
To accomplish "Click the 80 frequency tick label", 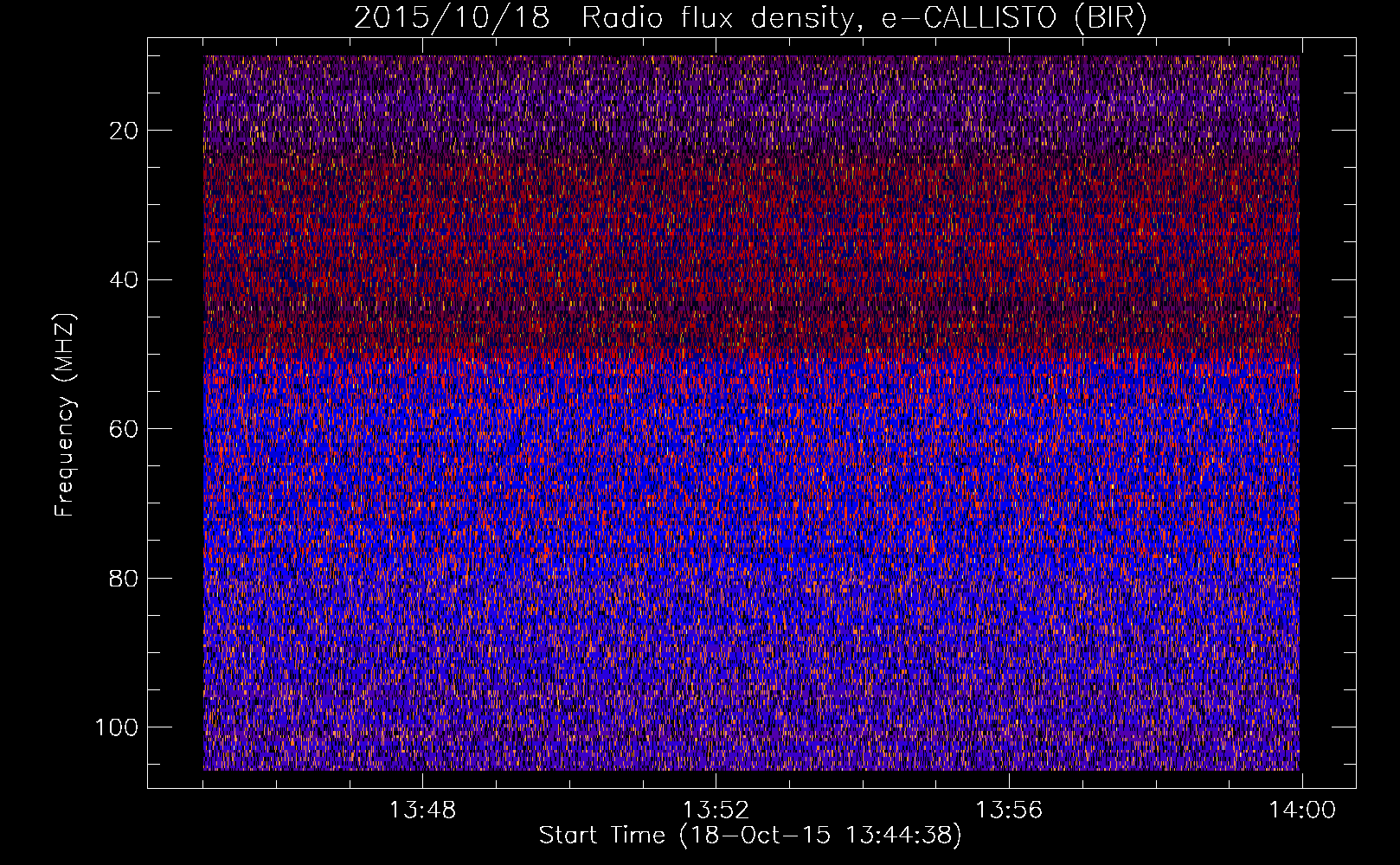I will [x=125, y=578].
